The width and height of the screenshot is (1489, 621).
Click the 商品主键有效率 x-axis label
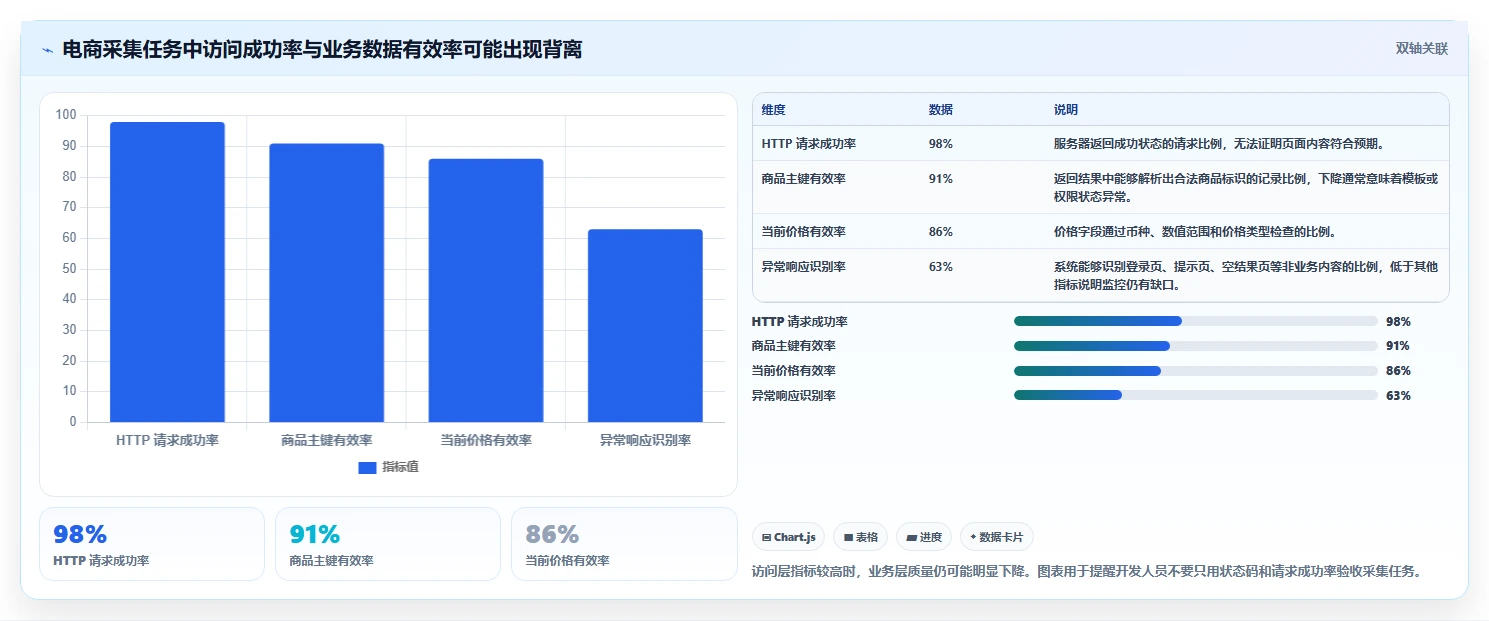pos(327,440)
